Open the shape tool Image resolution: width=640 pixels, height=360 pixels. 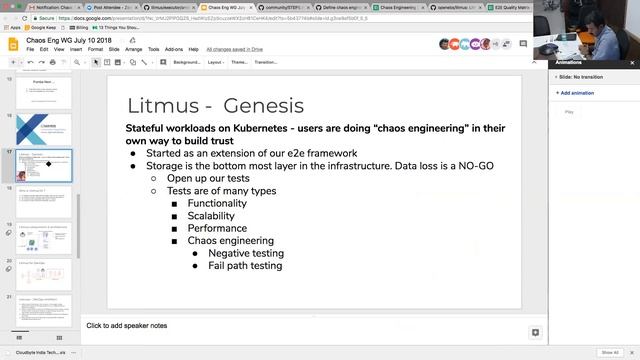pos(133,62)
